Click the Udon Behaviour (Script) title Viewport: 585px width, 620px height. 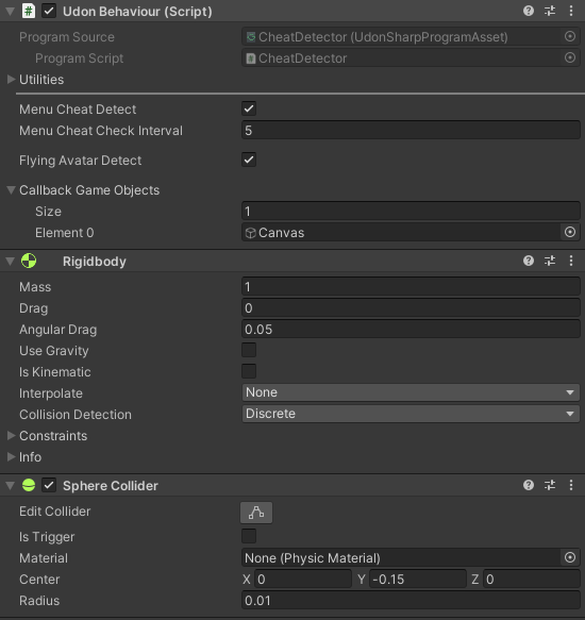(x=137, y=11)
